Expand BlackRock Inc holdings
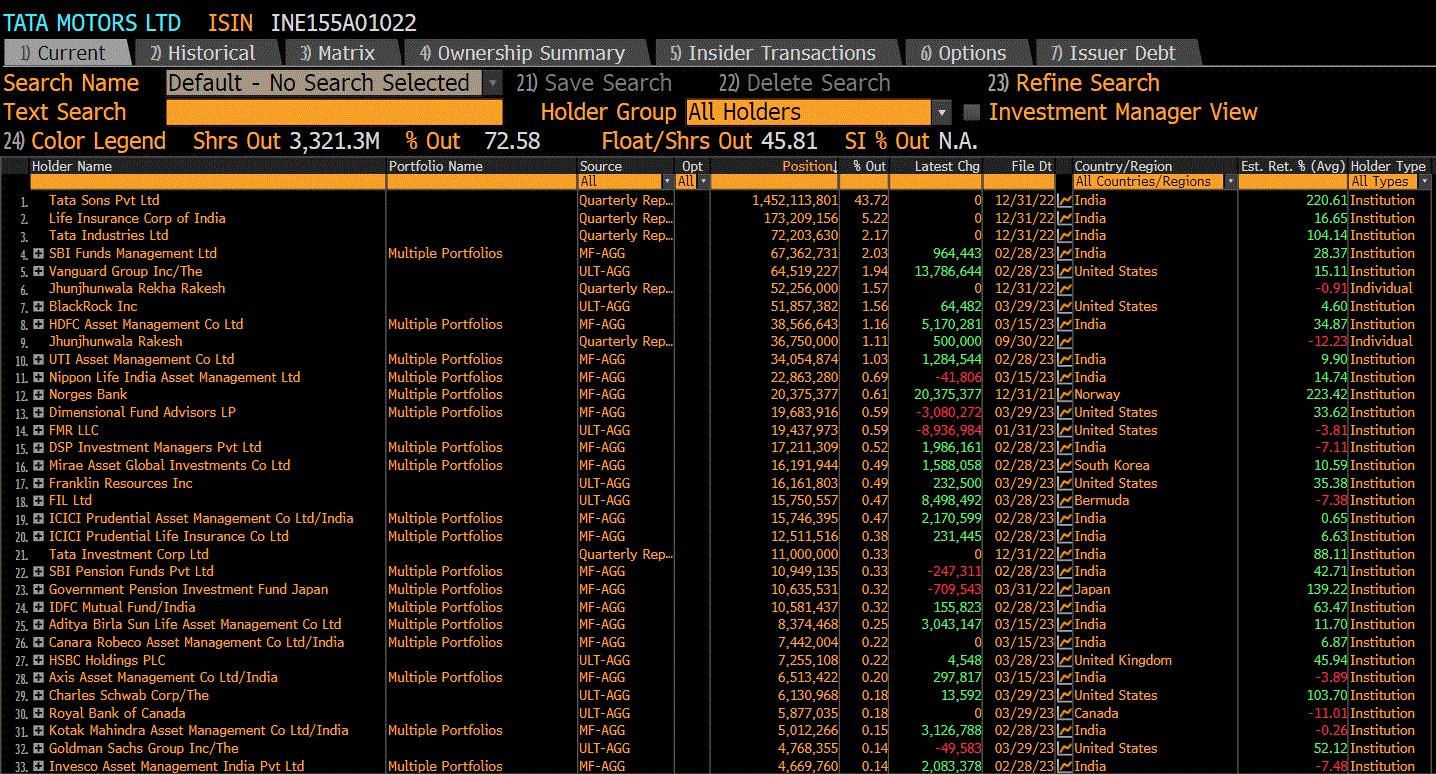The width and height of the screenshot is (1436, 774). pos(39,307)
